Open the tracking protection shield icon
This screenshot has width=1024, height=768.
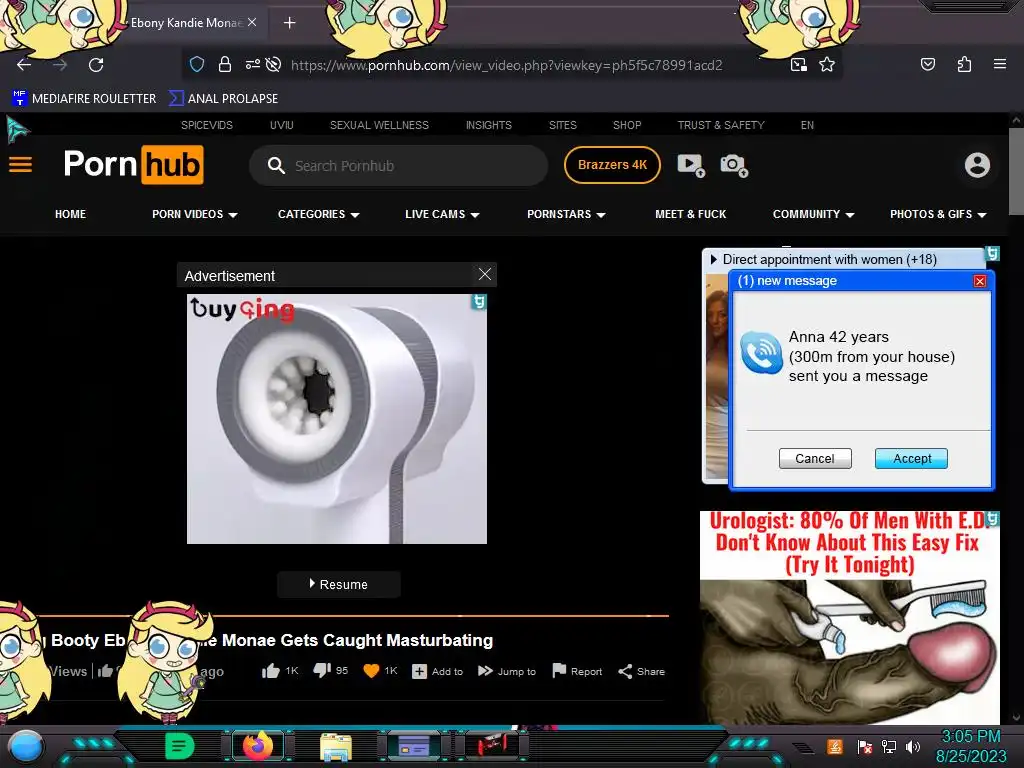click(x=197, y=64)
